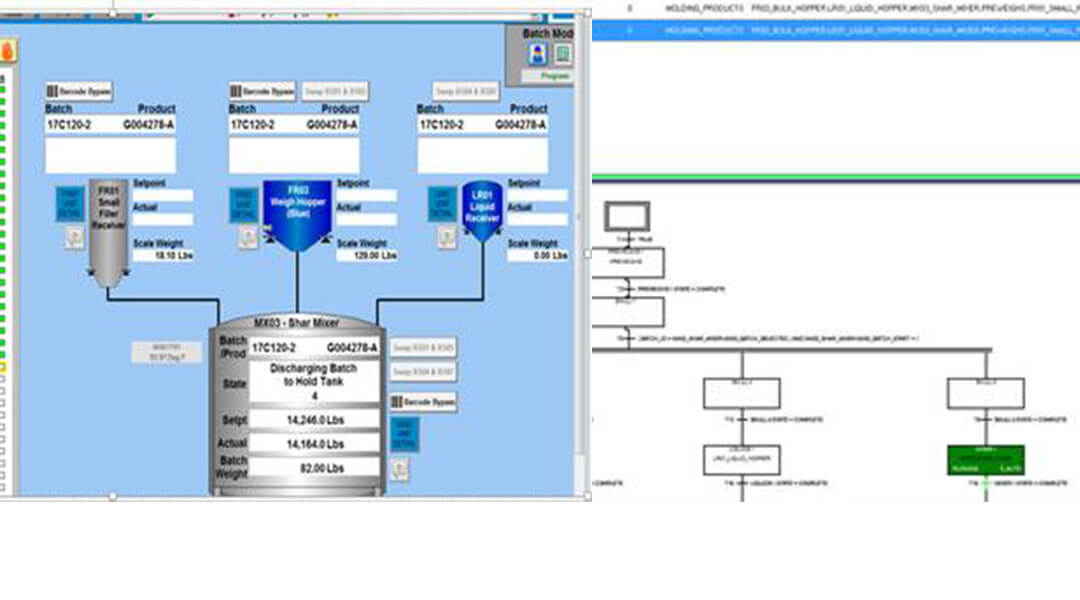Click the MX03 actual value 14,164.0 Lbs
Screen dimensions: 1080x600
[x=314, y=444]
